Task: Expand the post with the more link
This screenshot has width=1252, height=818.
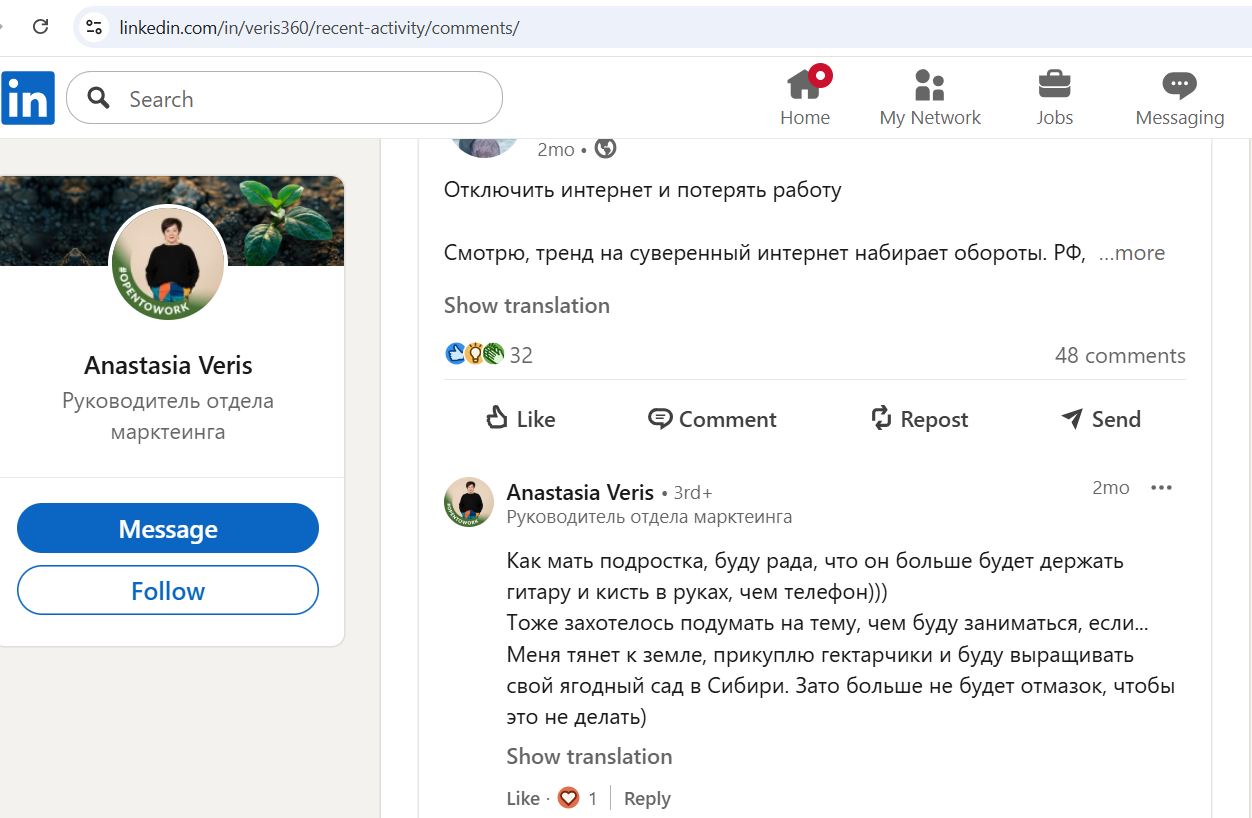Action: [x=1134, y=253]
